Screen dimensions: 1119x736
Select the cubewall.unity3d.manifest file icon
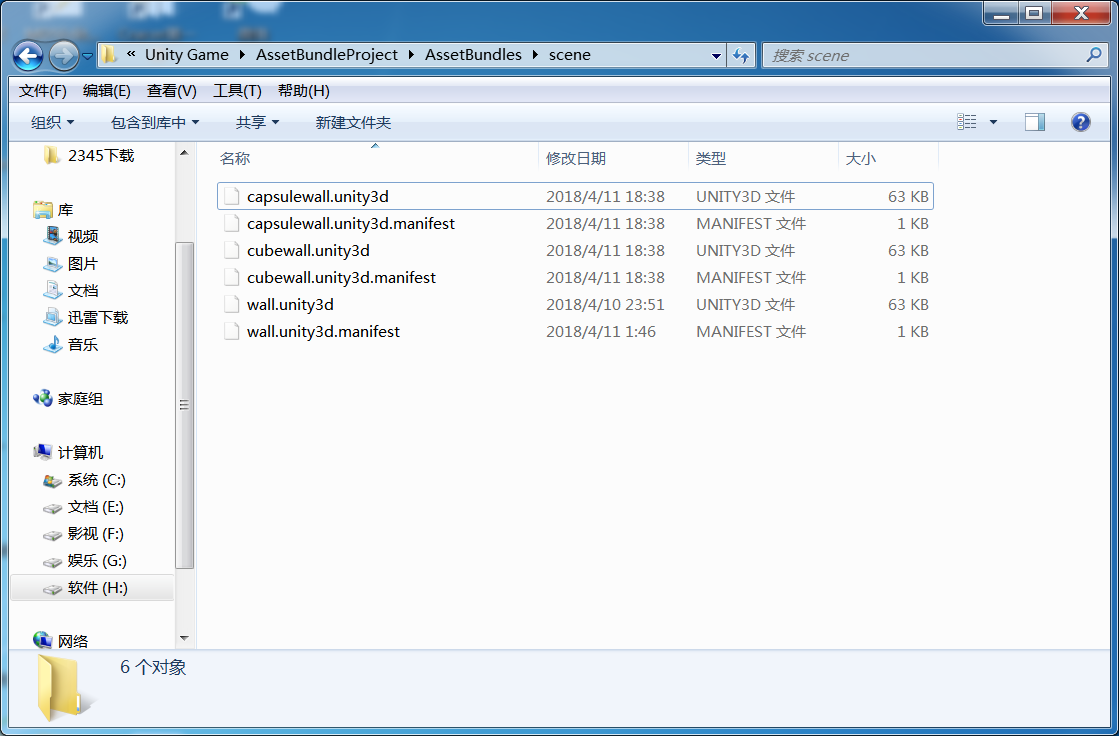tap(231, 278)
